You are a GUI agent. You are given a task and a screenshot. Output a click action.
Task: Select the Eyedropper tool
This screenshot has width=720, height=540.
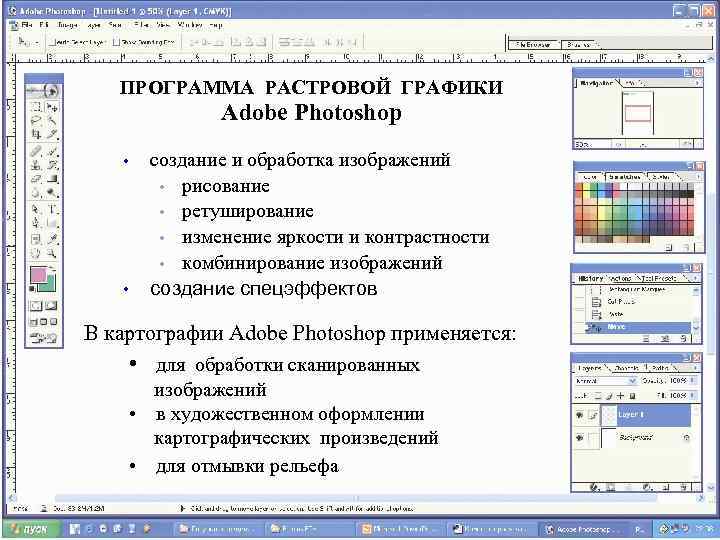(52, 239)
